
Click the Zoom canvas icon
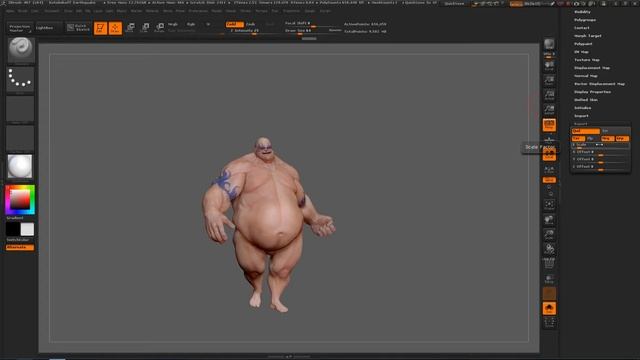[x=549, y=81]
